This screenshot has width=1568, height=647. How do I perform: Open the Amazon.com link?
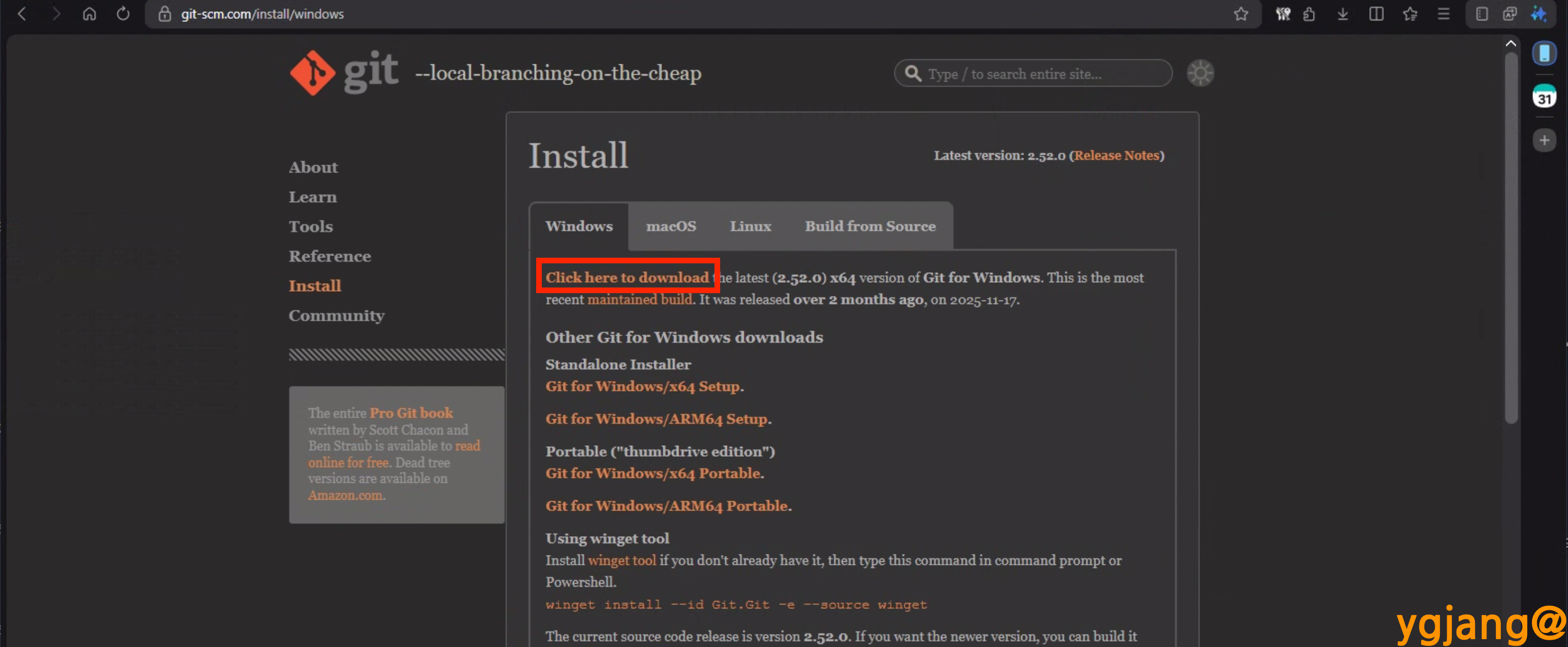[x=346, y=495]
